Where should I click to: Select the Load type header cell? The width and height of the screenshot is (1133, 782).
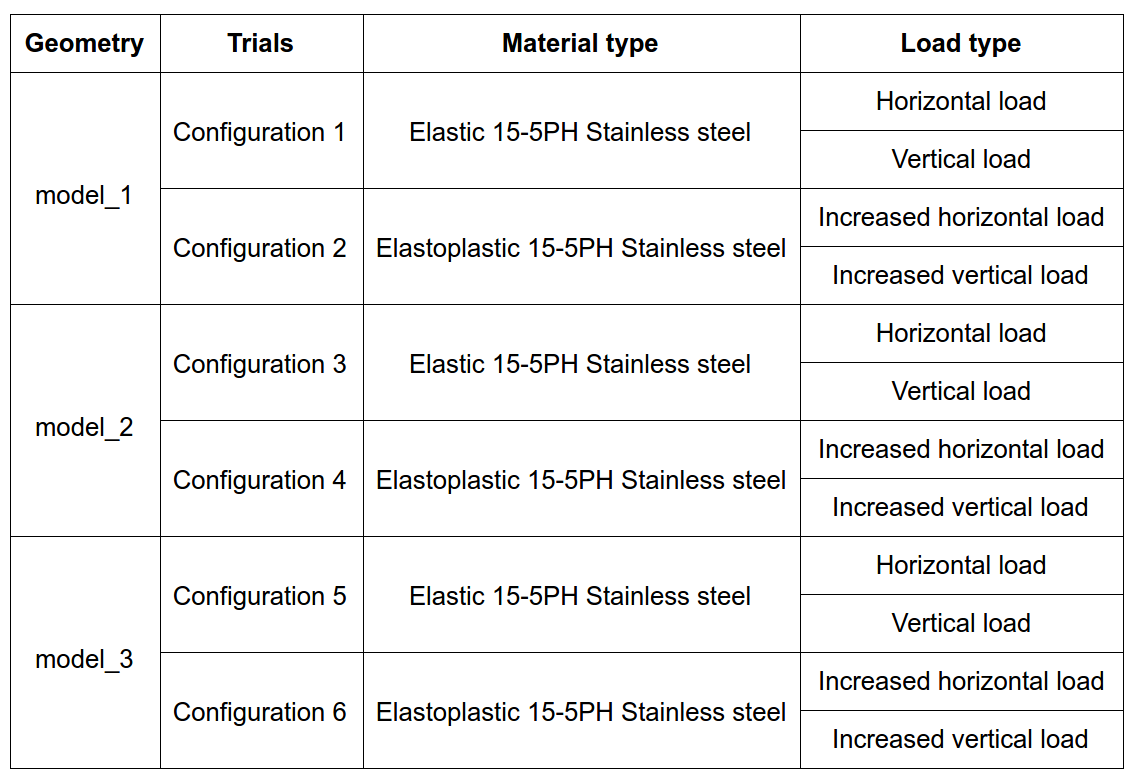point(960,44)
